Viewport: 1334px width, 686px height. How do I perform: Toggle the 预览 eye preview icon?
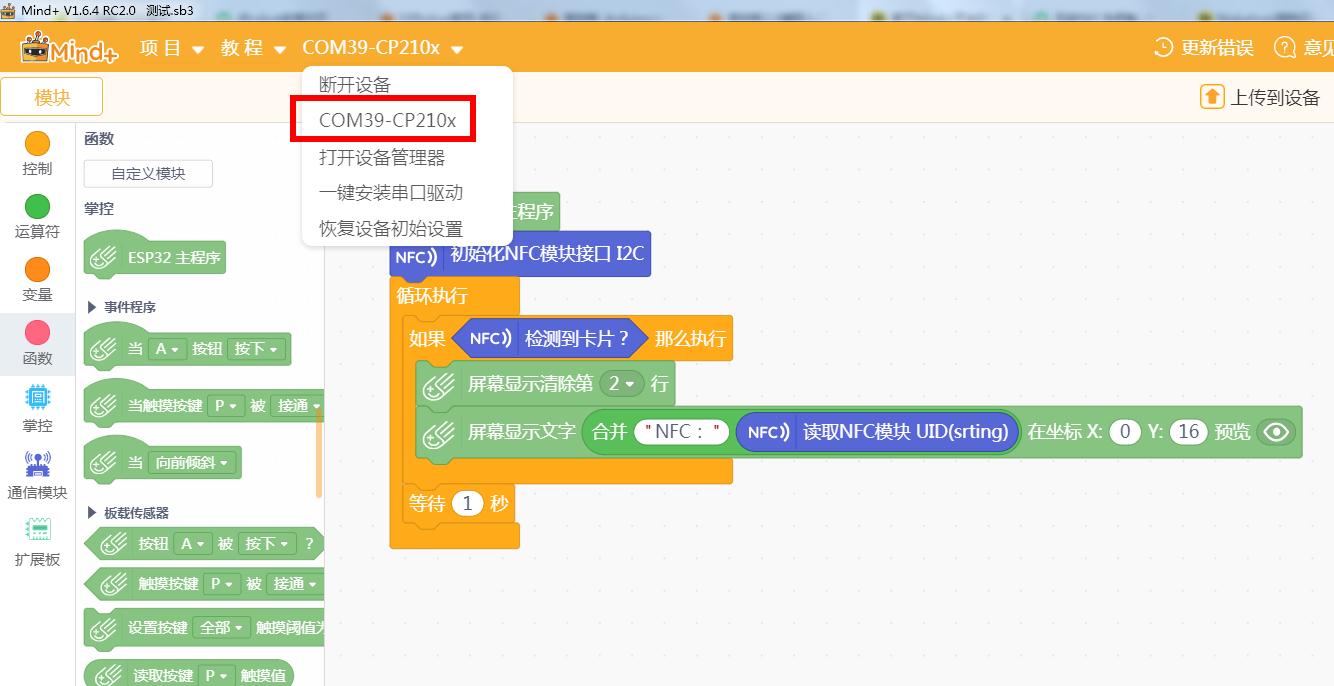pyautogui.click(x=1277, y=432)
